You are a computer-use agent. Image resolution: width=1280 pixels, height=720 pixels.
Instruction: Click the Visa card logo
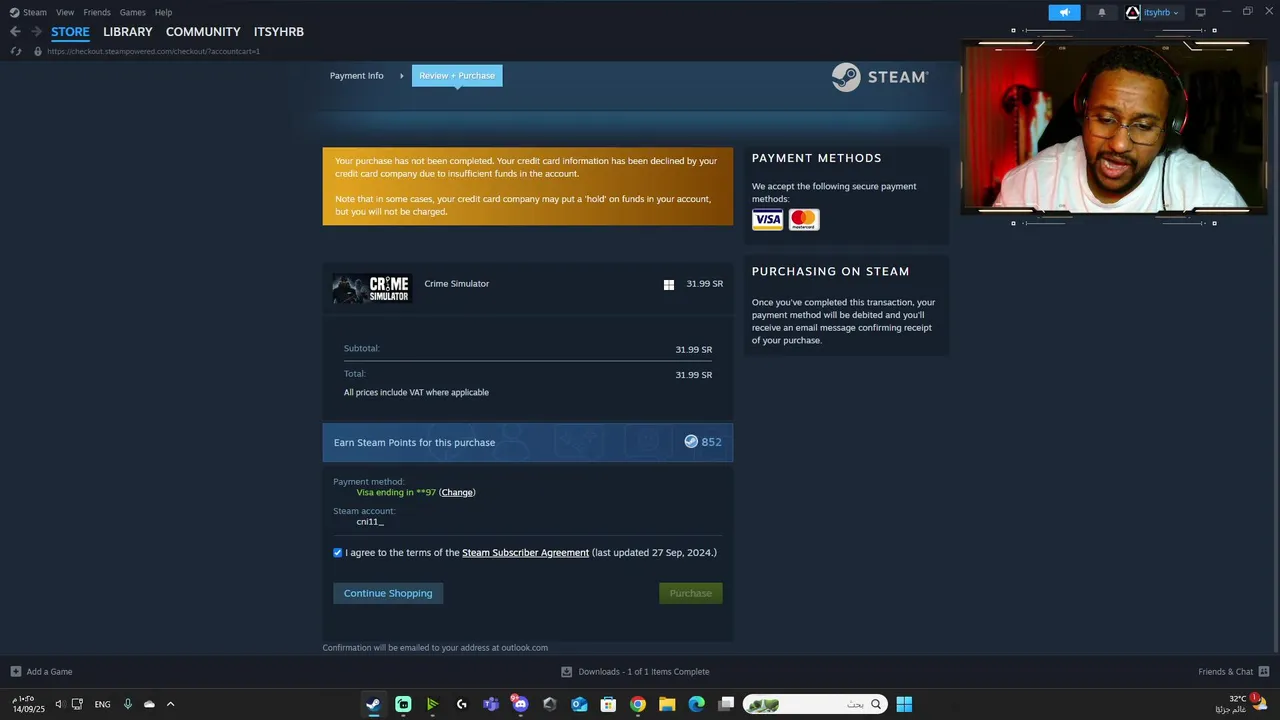(x=768, y=220)
